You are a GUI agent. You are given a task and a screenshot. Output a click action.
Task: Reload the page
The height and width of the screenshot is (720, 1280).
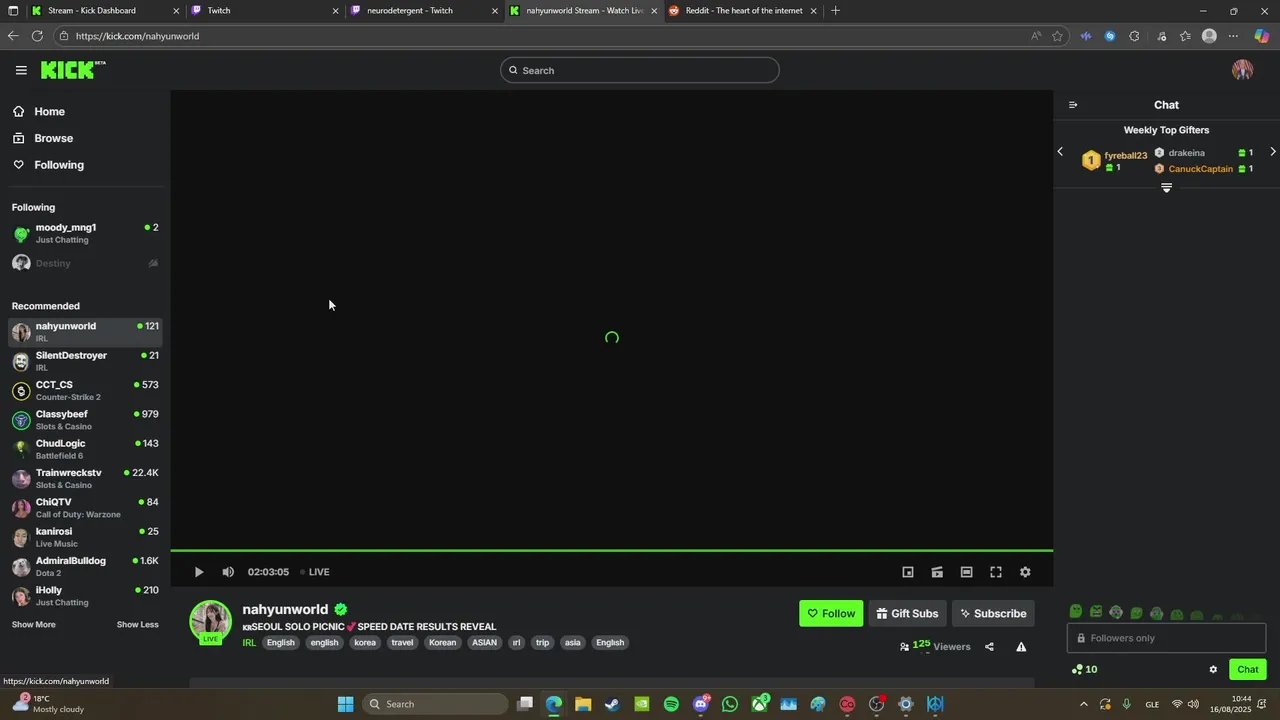pos(37,36)
